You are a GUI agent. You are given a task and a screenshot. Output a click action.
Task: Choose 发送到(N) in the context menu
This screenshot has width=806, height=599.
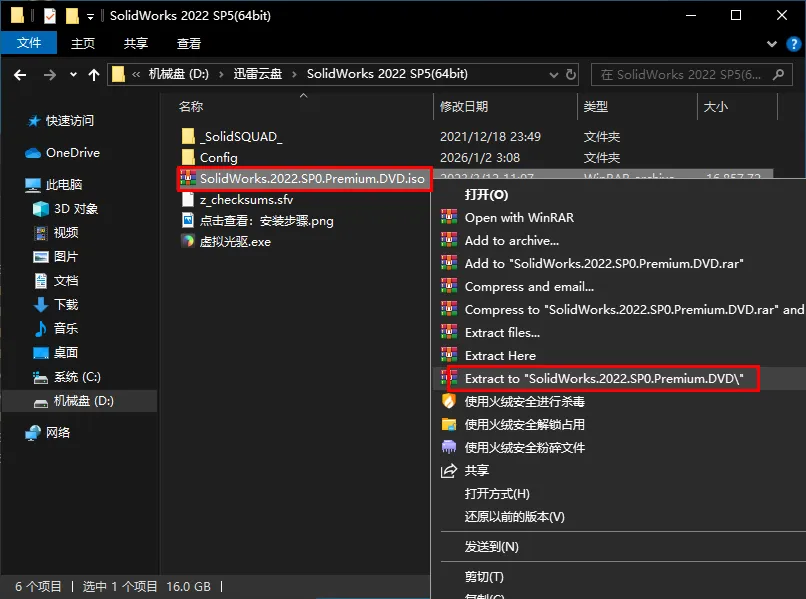[491, 547]
